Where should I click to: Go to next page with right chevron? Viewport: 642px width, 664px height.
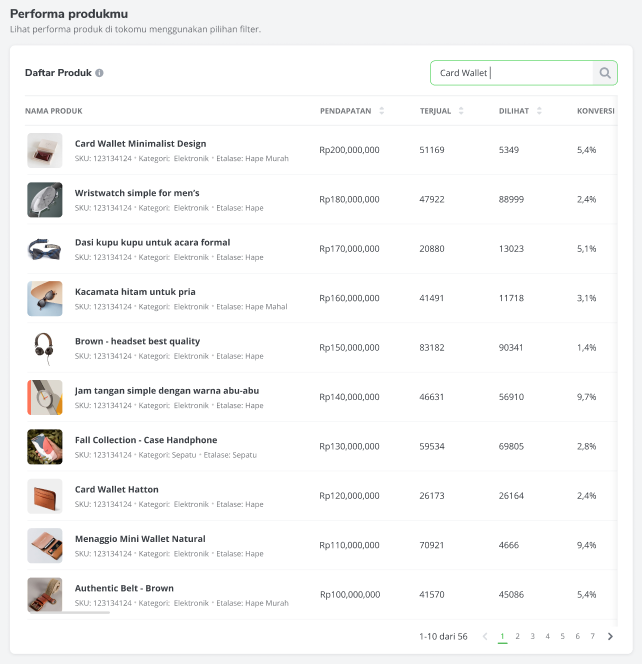point(610,636)
